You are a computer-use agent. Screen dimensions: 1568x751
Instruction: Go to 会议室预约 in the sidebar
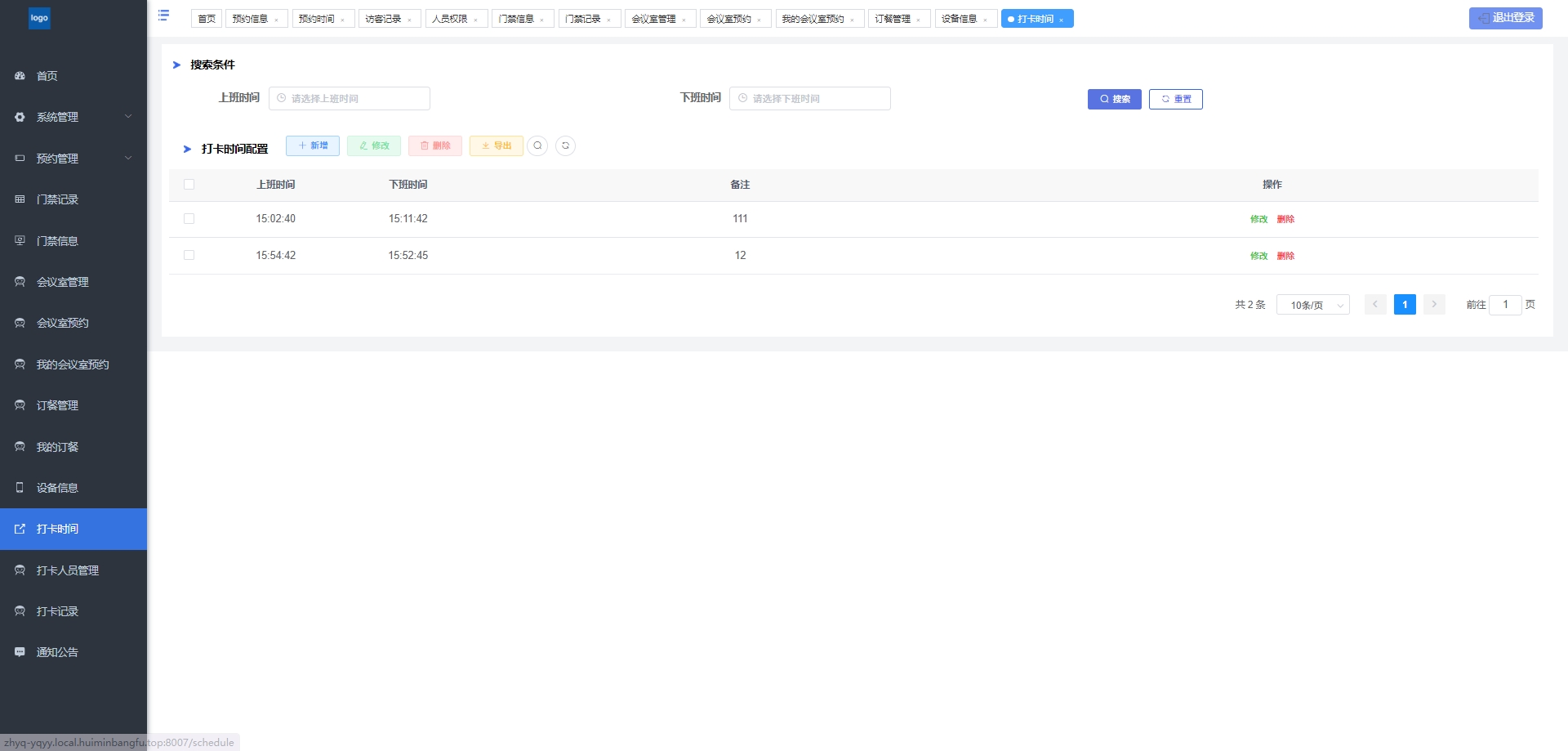point(73,323)
